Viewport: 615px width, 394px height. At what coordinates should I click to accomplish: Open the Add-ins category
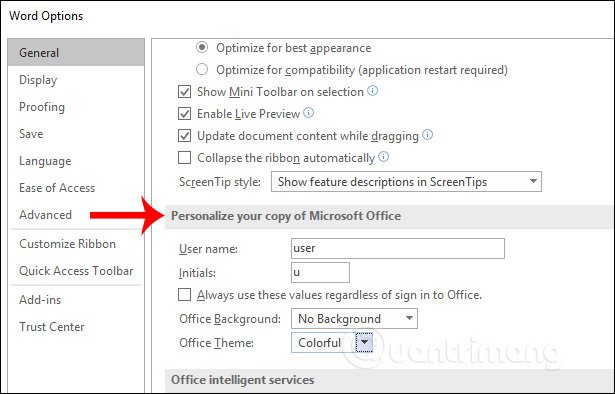[40, 300]
